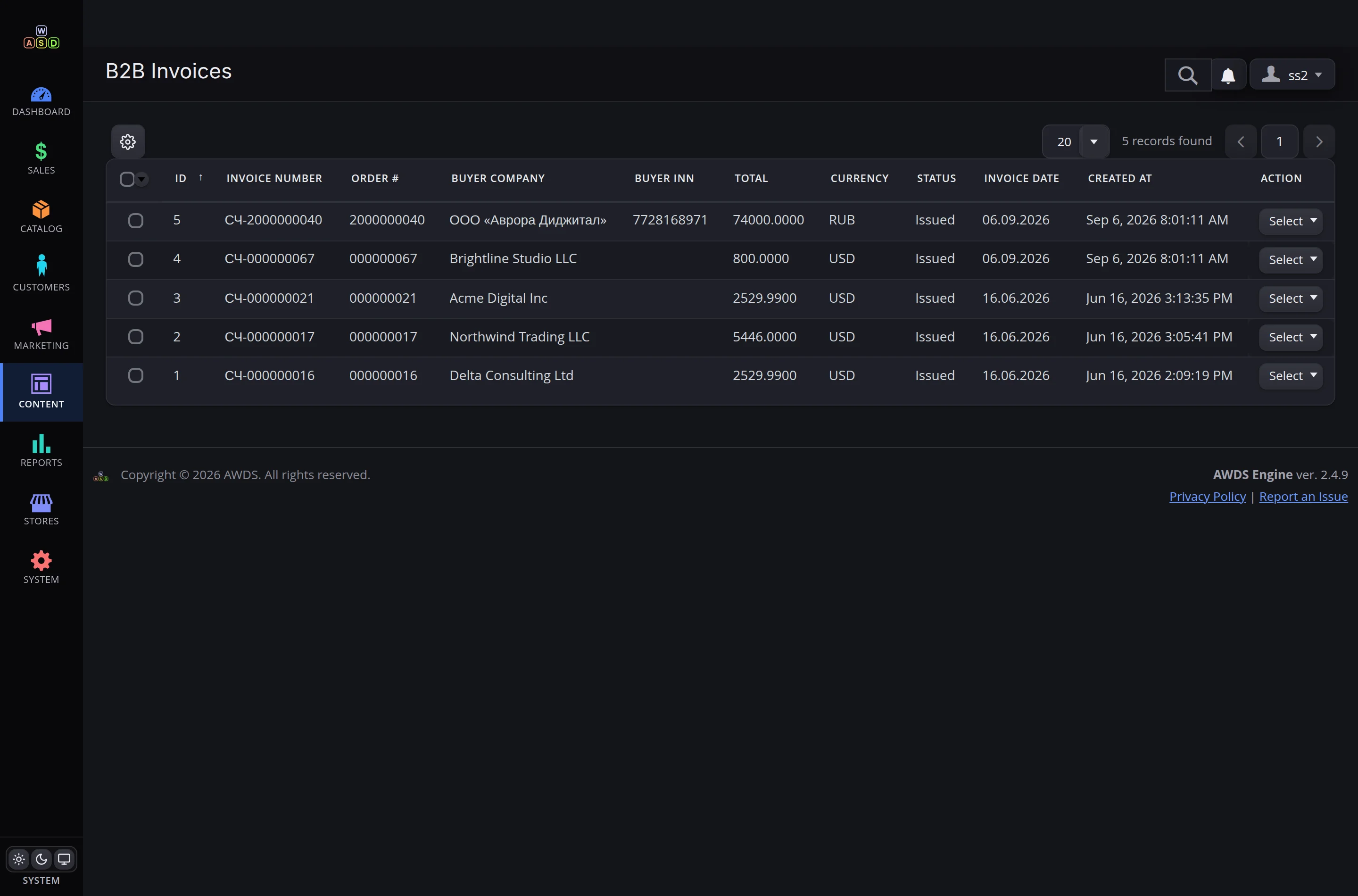Screen dimensions: 1358x896
Task: Sort by Total column header
Action: [x=751, y=178]
